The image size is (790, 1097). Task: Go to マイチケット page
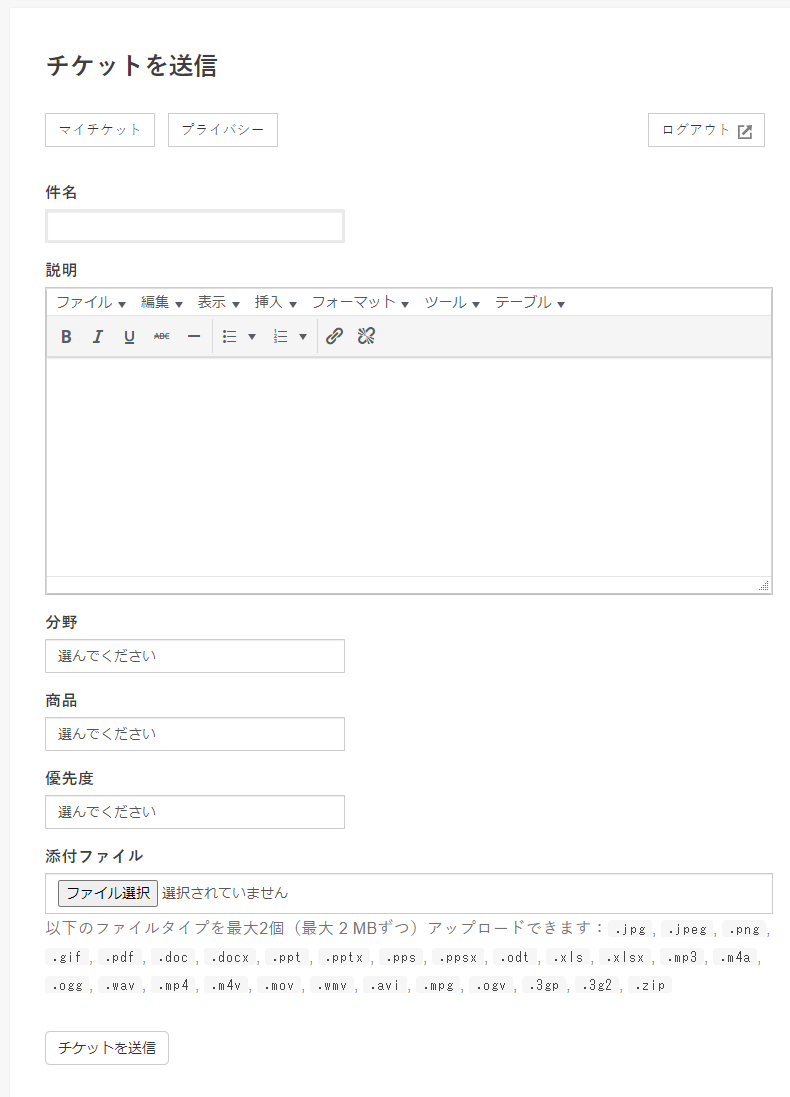pyautogui.click(x=100, y=130)
